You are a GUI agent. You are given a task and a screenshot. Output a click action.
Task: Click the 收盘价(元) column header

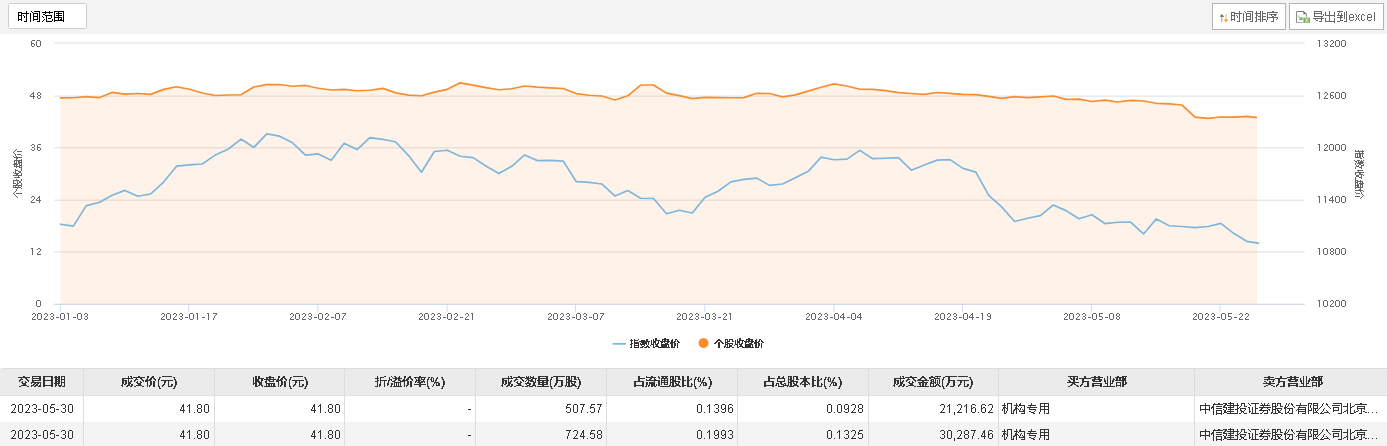tap(279, 382)
